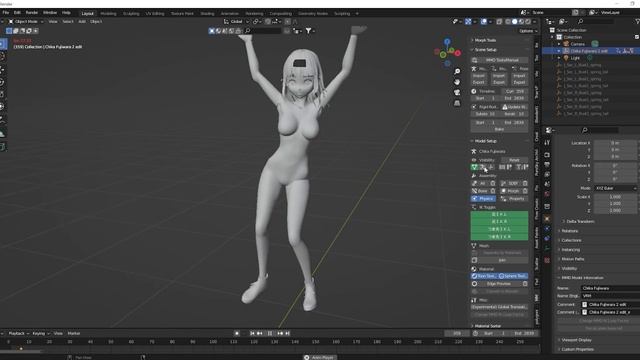Open the Keying dropdown in timeline
The width and height of the screenshot is (640, 360).
click(40, 333)
